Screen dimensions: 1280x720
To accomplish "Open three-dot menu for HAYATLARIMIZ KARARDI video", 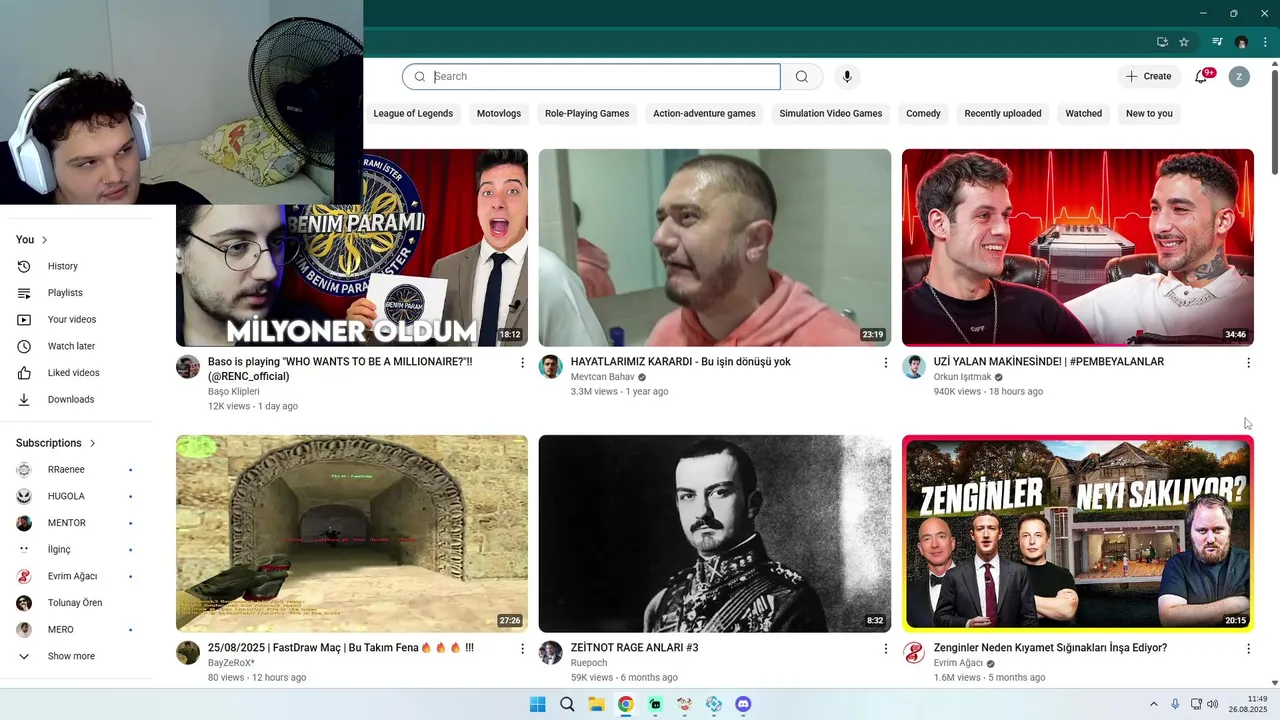I will click(x=885, y=363).
